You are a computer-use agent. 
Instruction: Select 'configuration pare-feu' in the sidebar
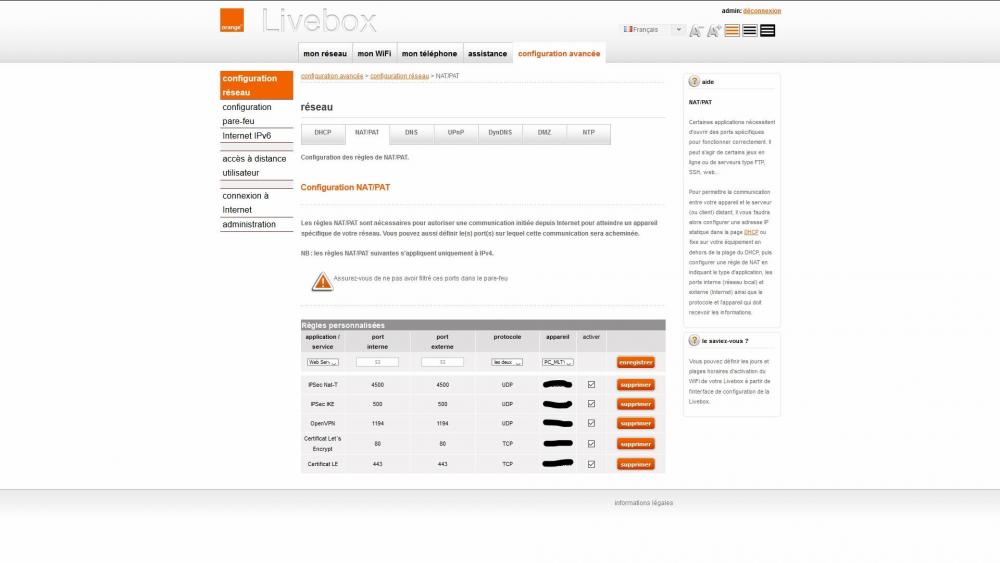click(x=256, y=114)
